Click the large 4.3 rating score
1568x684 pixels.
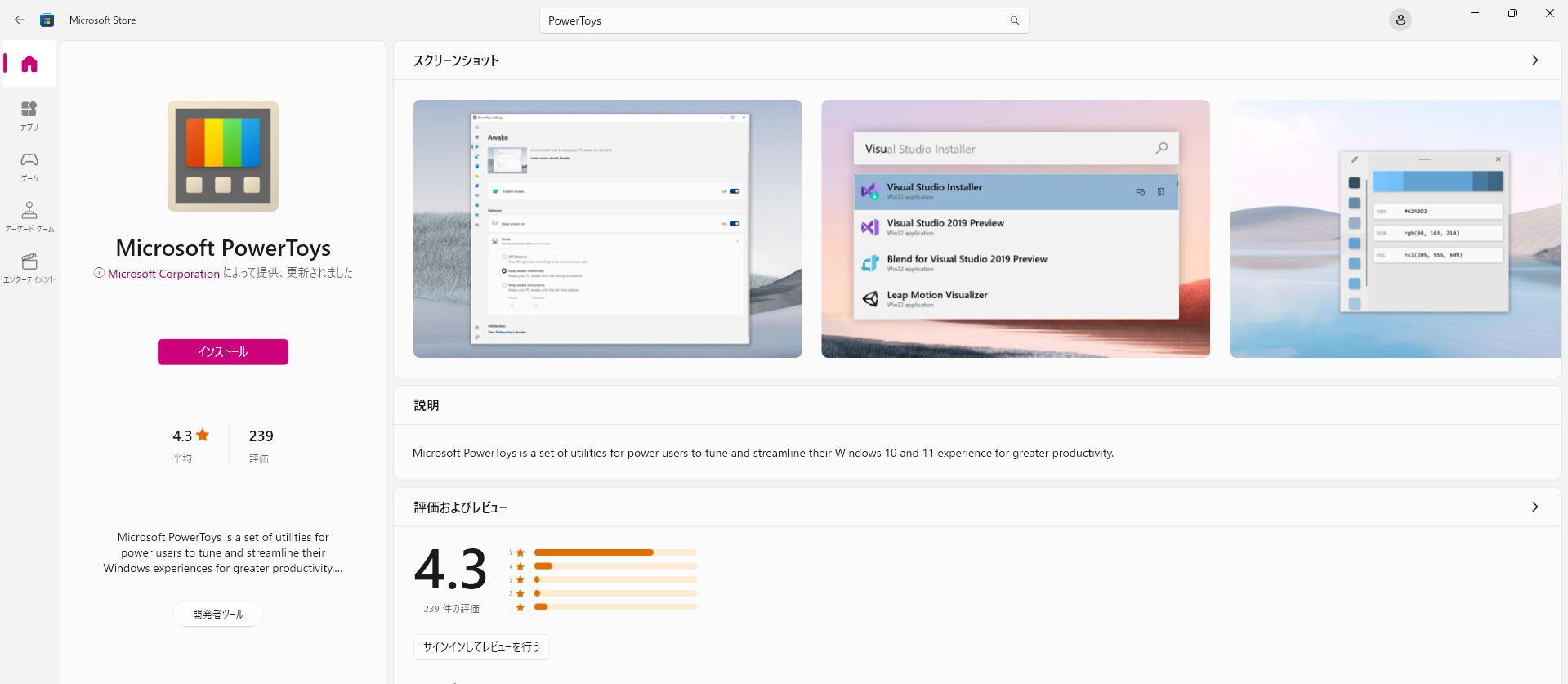click(451, 570)
